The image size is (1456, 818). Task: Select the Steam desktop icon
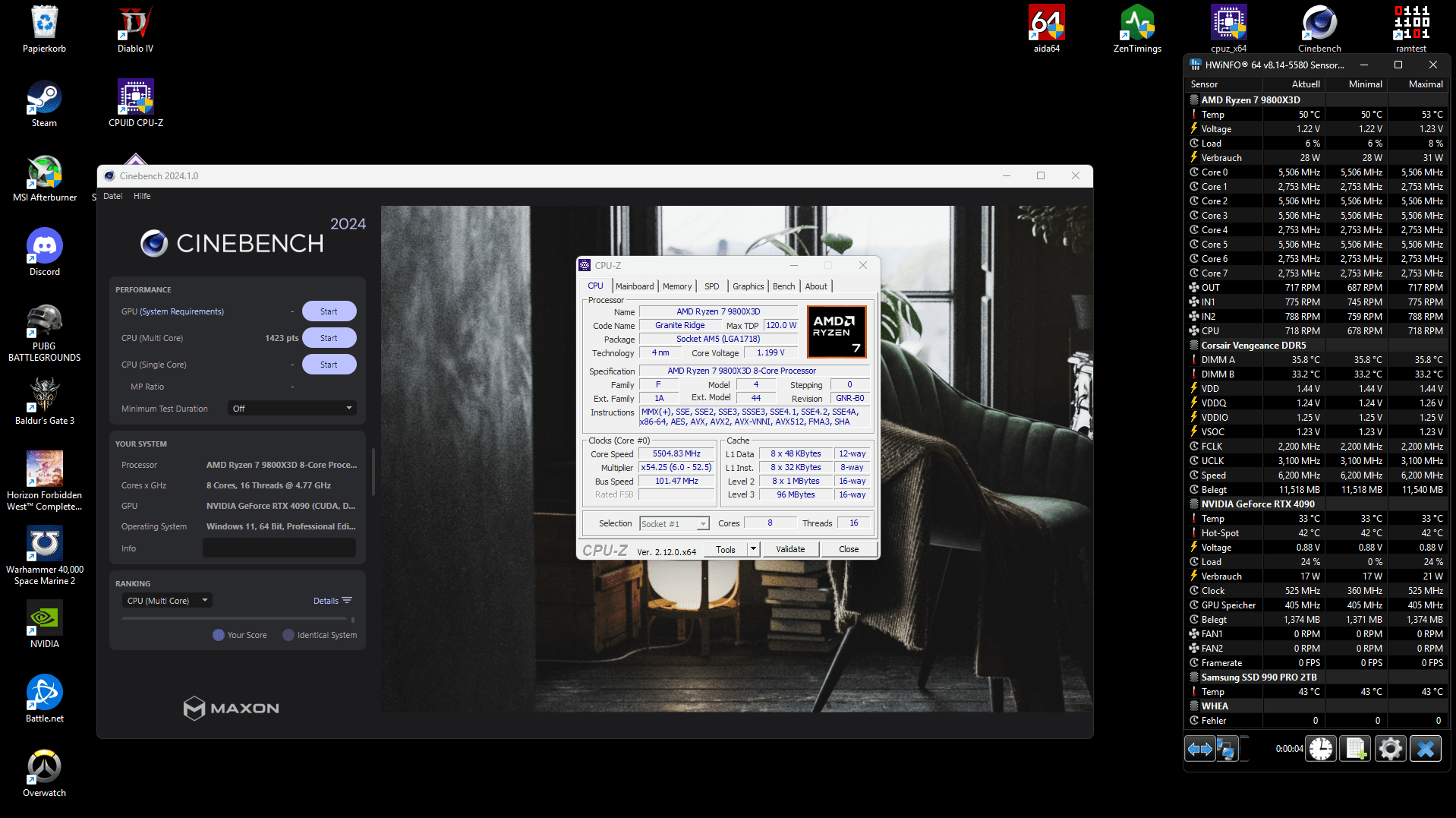coord(44,104)
